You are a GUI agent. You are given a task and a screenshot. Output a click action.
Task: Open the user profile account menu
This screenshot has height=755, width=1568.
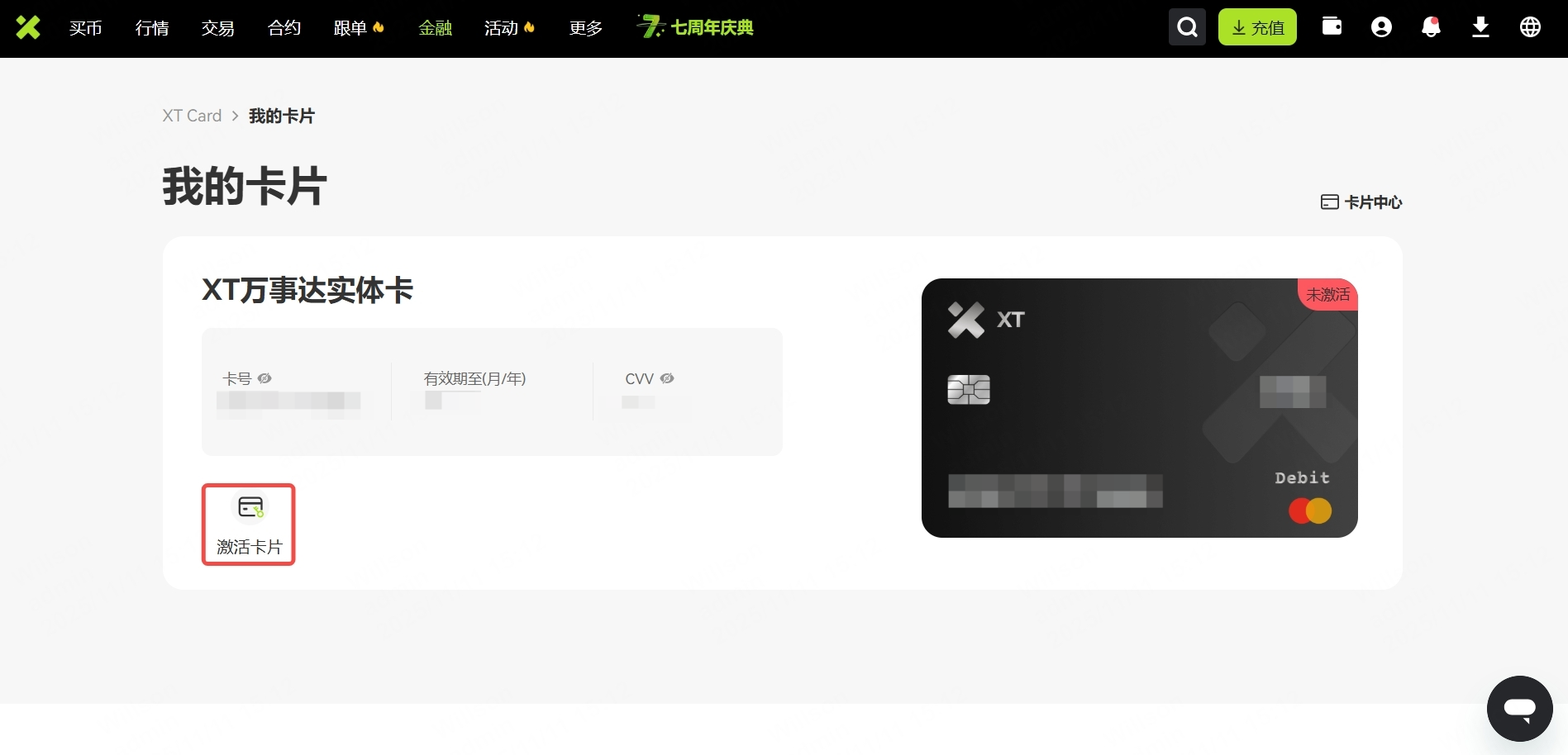pos(1381,26)
